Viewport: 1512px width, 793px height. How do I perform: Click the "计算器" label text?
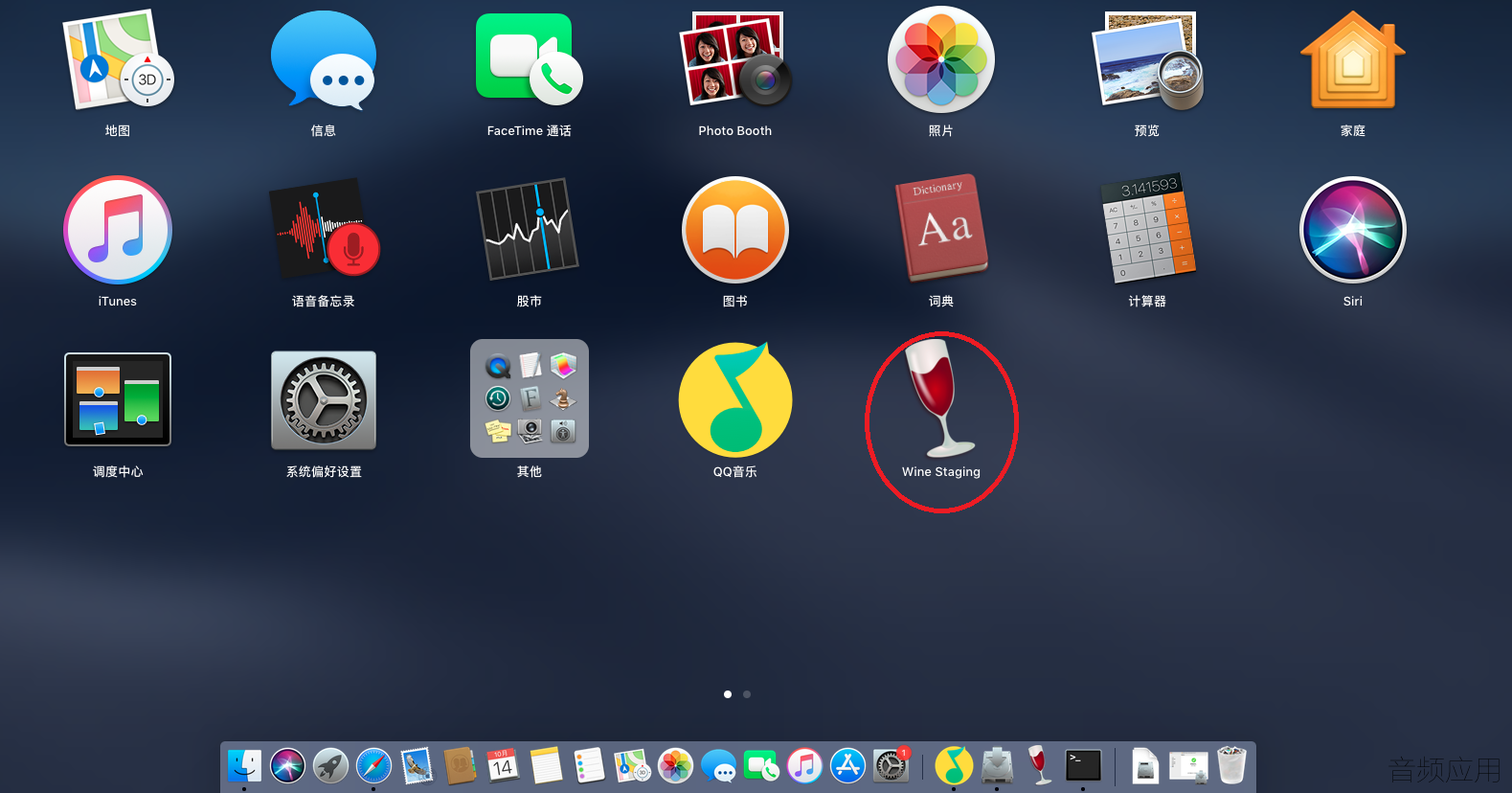1147,302
